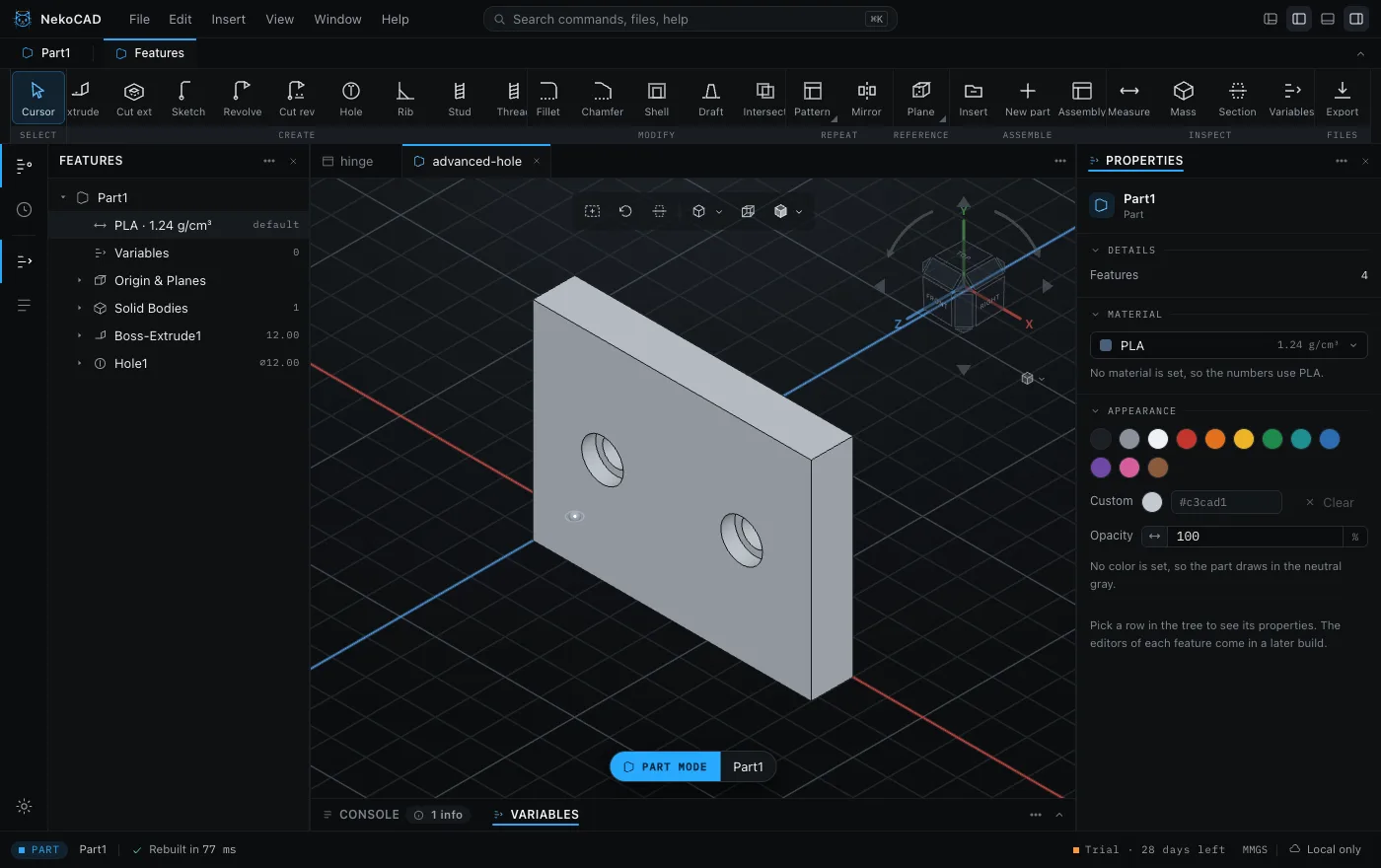Click the MMGS units in status bar

point(1255,849)
